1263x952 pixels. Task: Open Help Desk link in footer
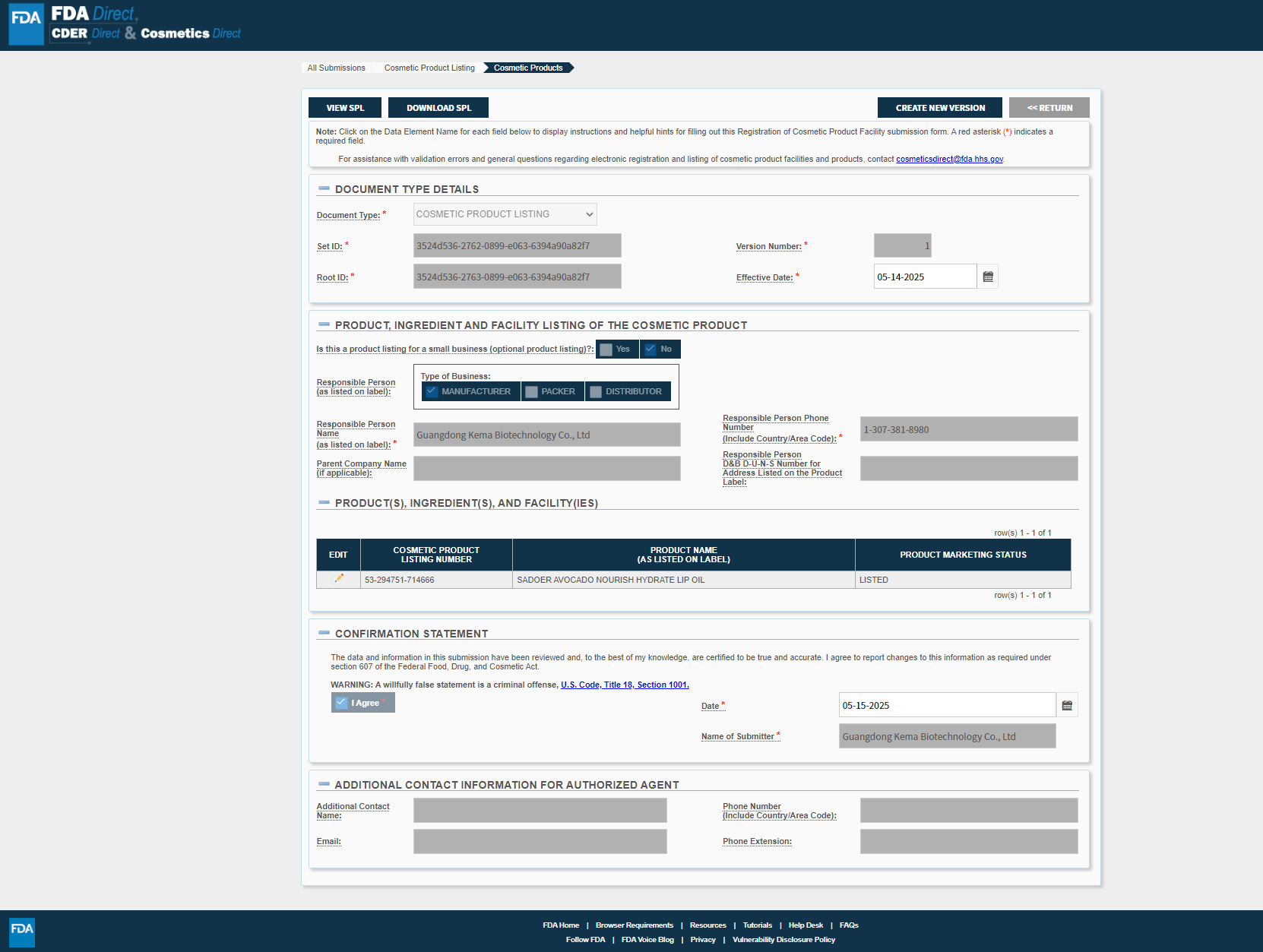click(806, 925)
